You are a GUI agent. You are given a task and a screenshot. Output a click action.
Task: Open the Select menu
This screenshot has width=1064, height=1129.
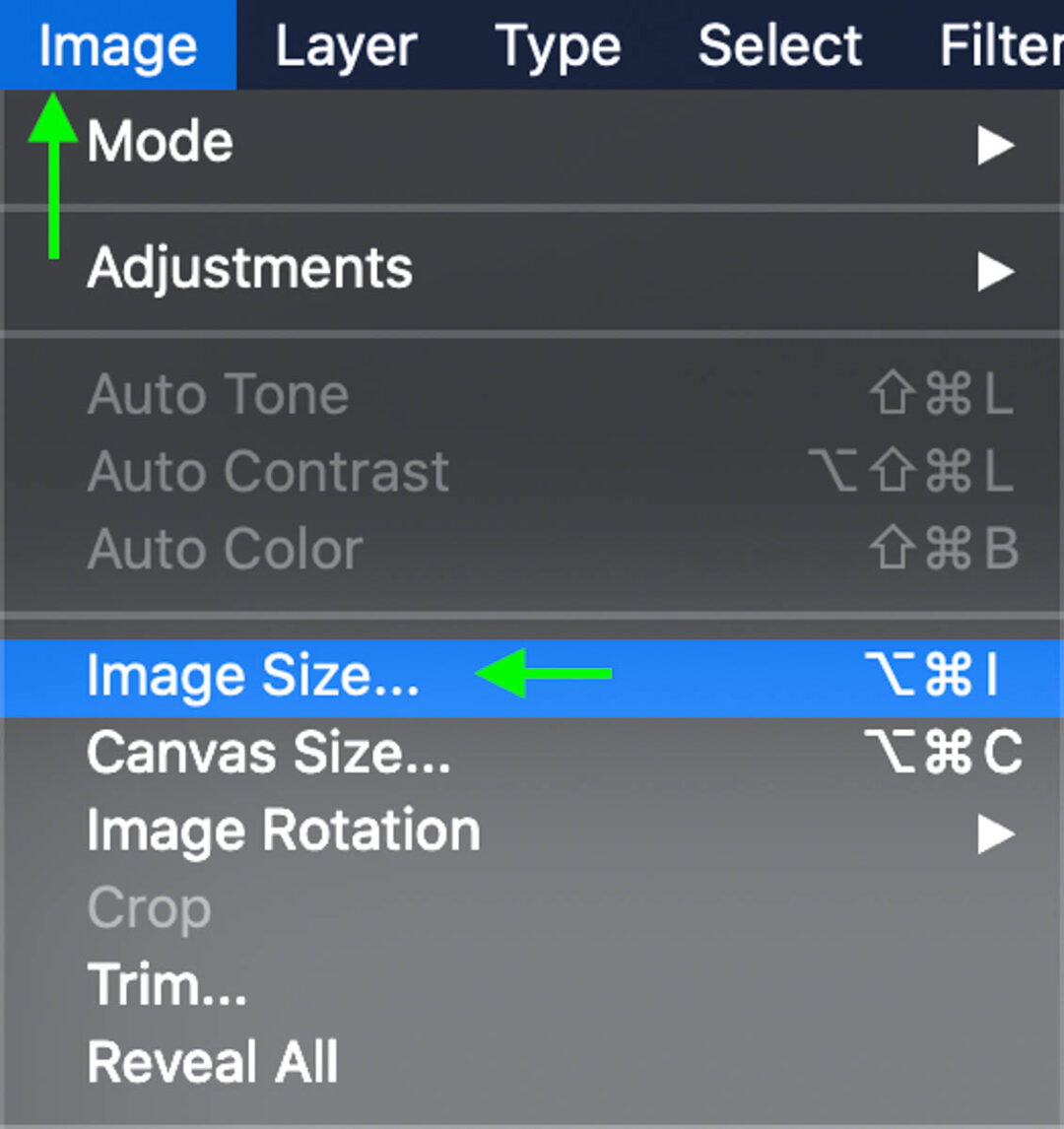[x=778, y=44]
